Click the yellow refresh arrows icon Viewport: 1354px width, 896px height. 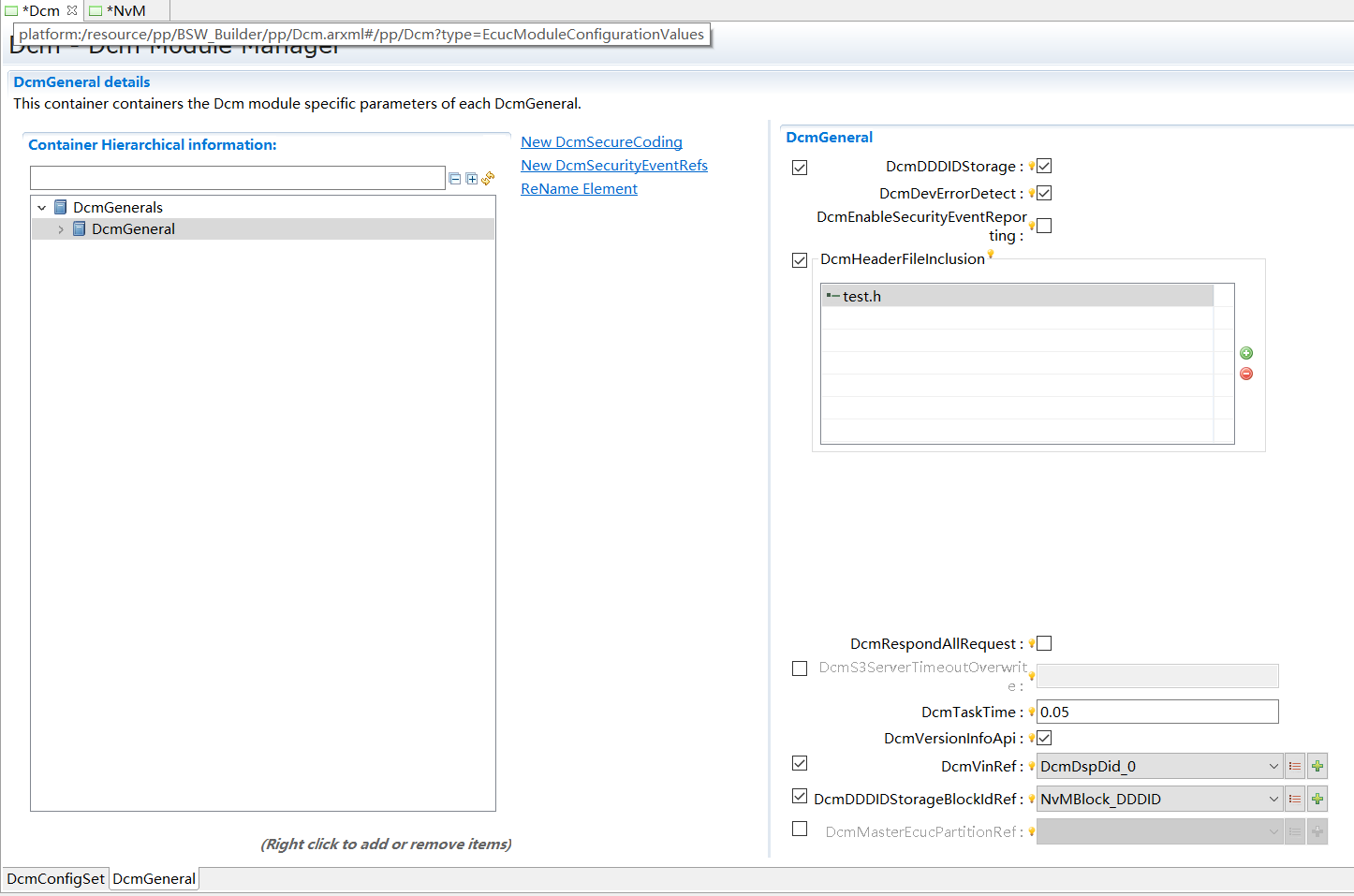pyautogui.click(x=488, y=178)
